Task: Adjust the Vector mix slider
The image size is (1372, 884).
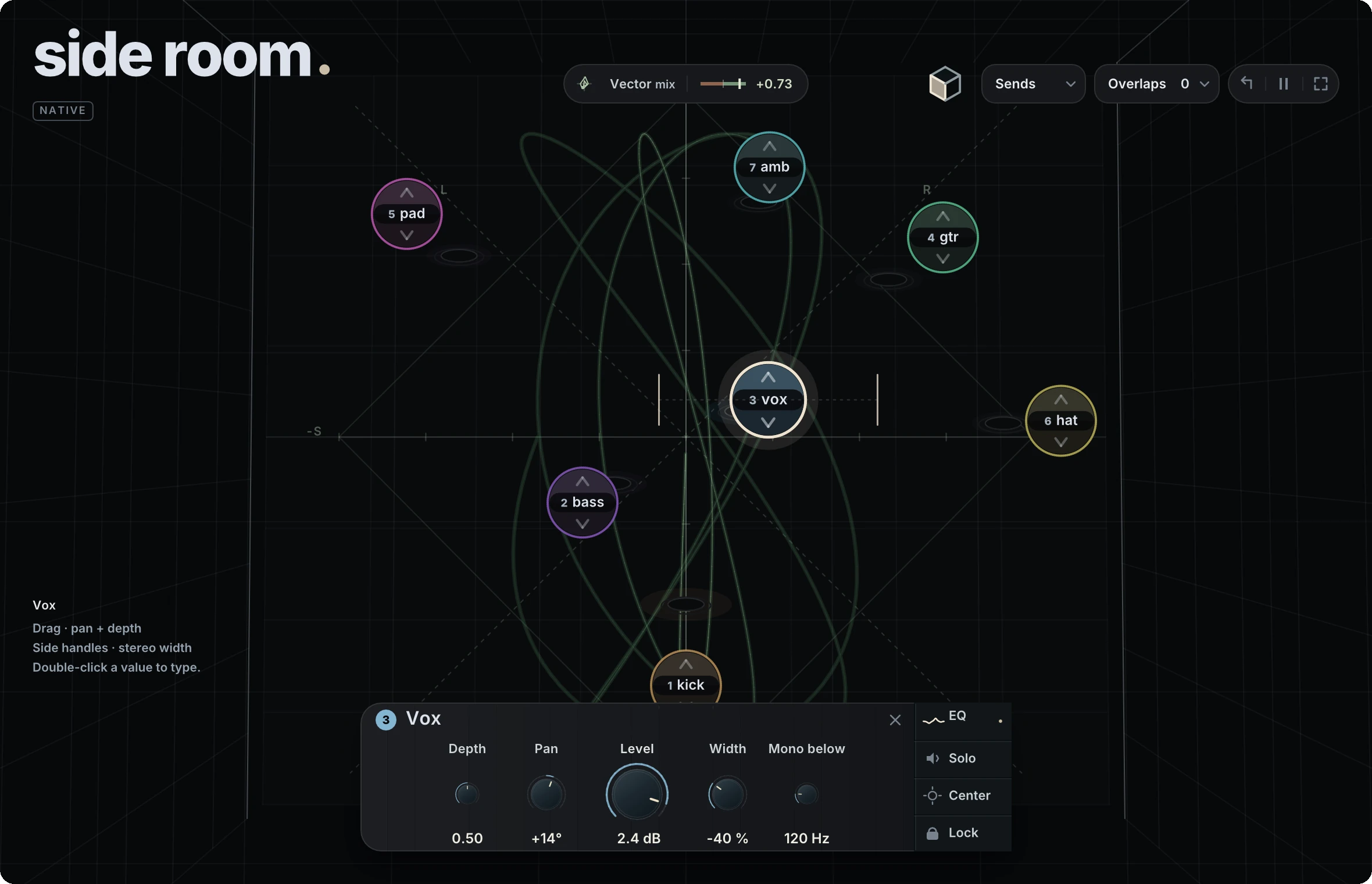Action: (x=723, y=84)
